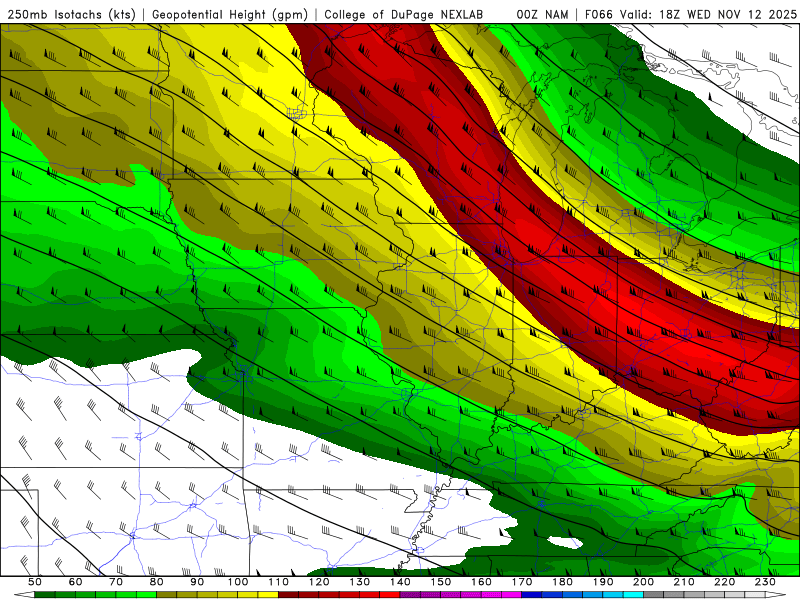800x600 pixels.
Task: Click the 'F066' forecast hour text
Action: coord(600,14)
